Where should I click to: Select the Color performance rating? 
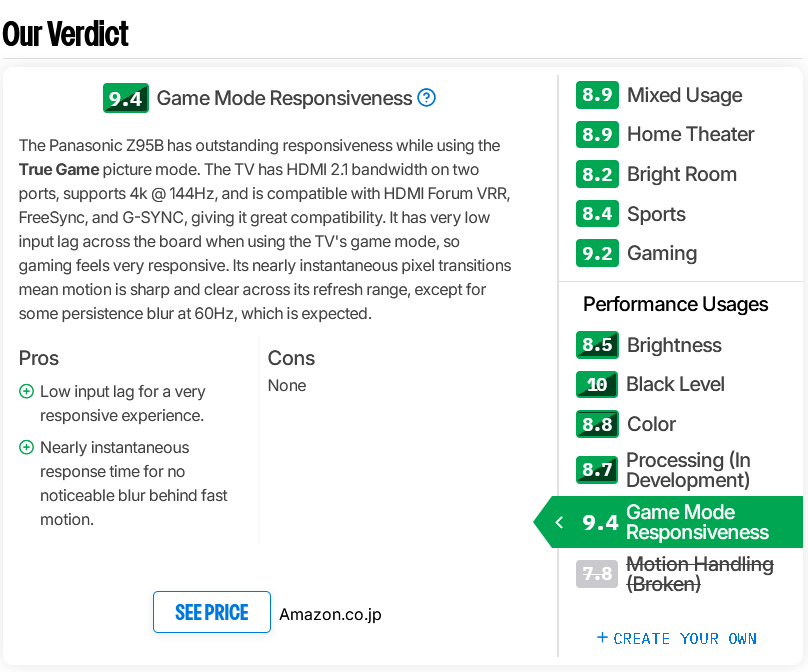651,424
